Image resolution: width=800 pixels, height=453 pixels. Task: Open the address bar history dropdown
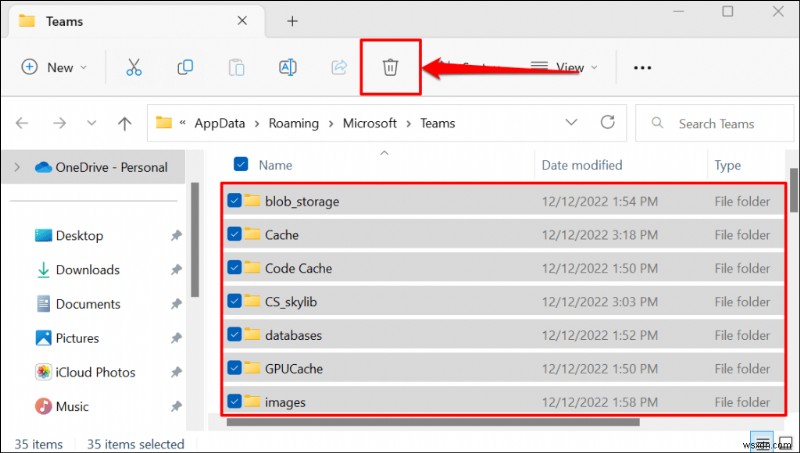(571, 122)
